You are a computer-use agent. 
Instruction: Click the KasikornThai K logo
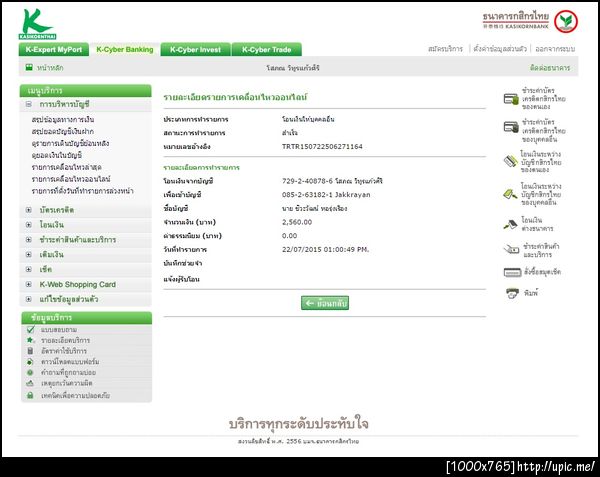point(38,24)
